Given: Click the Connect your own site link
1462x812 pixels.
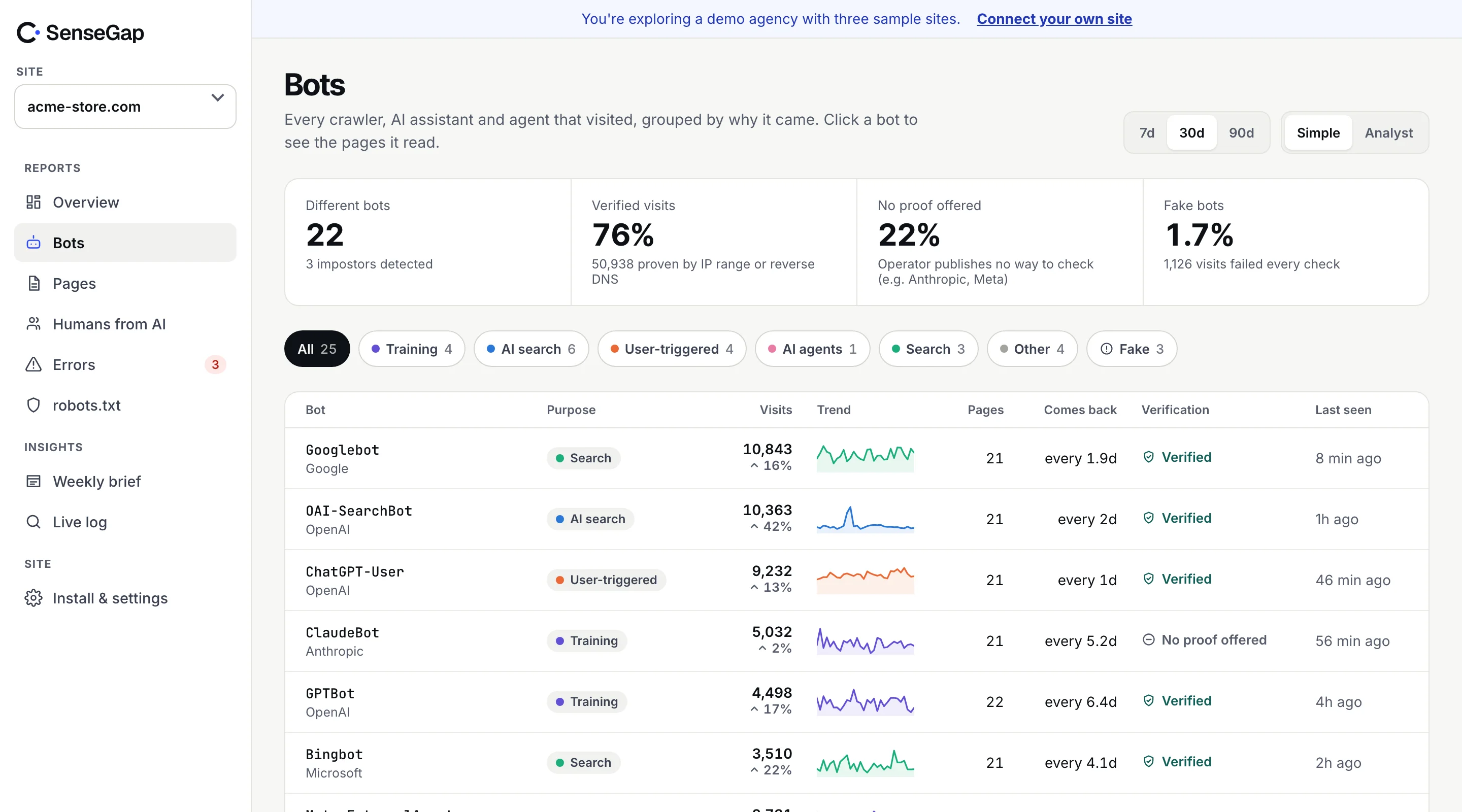Looking at the screenshot, I should (1054, 19).
